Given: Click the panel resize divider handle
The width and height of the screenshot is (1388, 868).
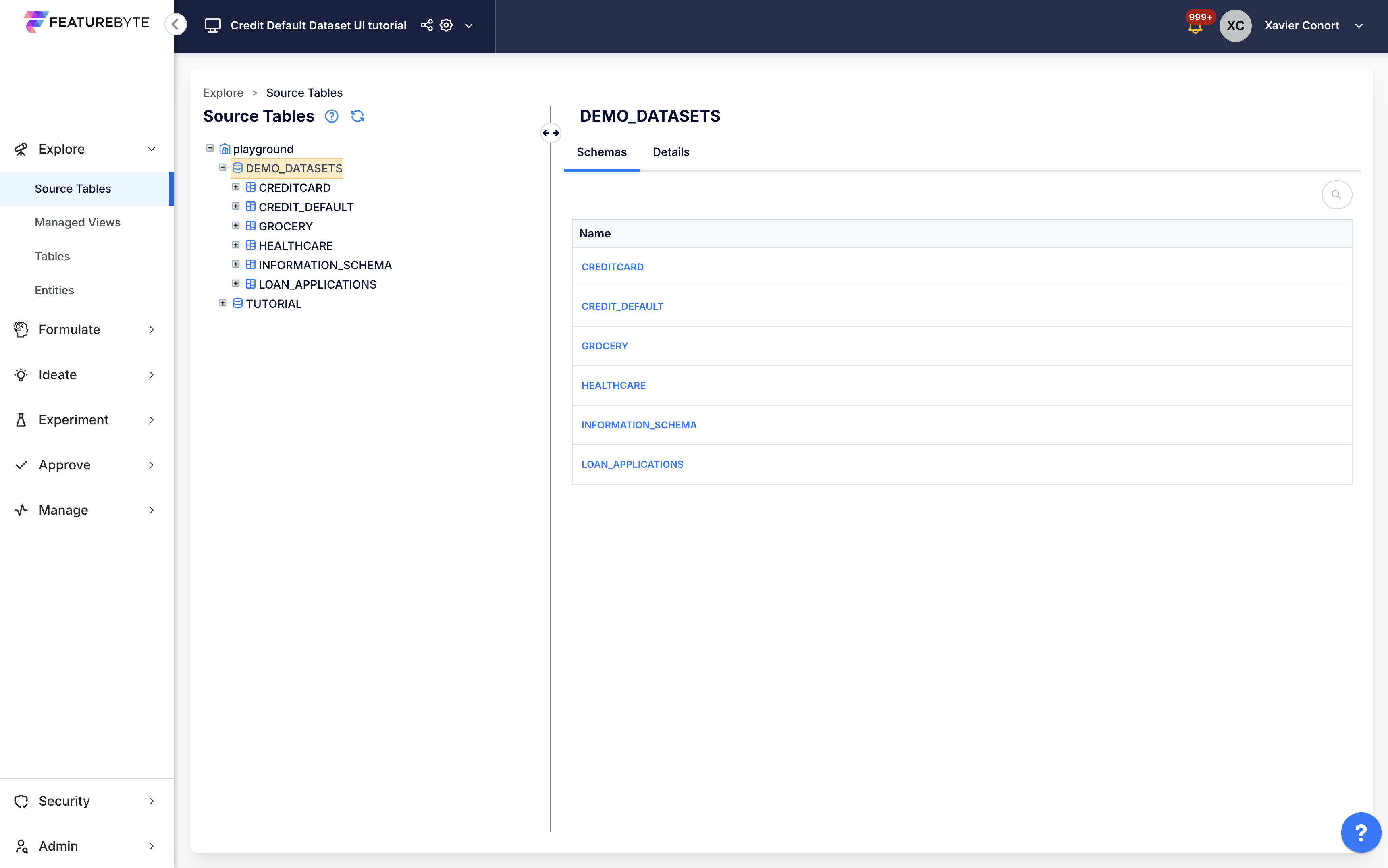Looking at the screenshot, I should (x=551, y=133).
